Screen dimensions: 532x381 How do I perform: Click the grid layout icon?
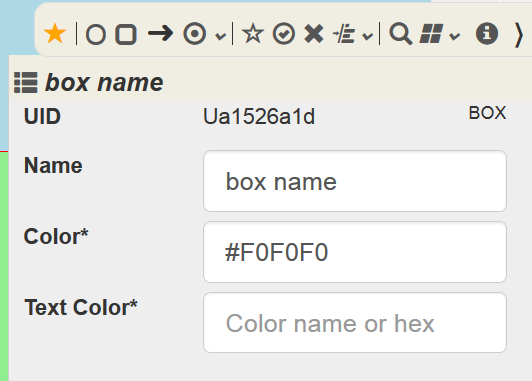(x=431, y=34)
